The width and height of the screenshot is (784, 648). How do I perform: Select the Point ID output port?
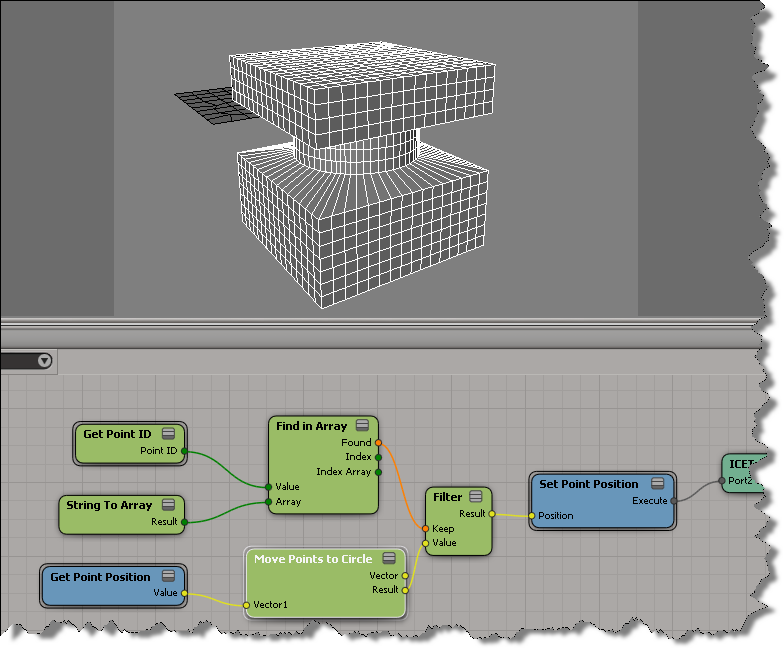coord(185,451)
